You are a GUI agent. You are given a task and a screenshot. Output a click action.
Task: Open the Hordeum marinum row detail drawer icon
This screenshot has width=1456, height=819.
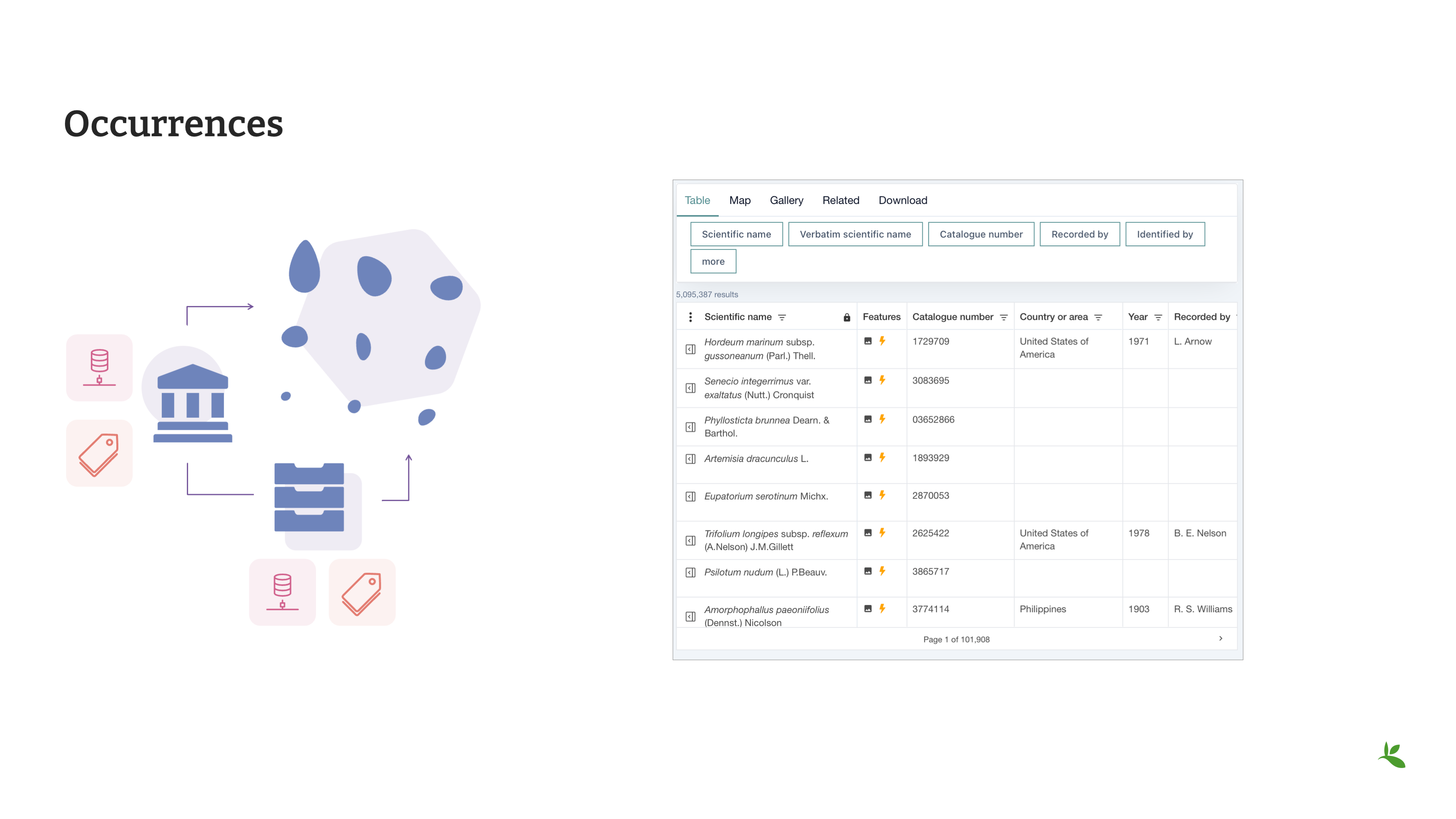[x=690, y=349]
